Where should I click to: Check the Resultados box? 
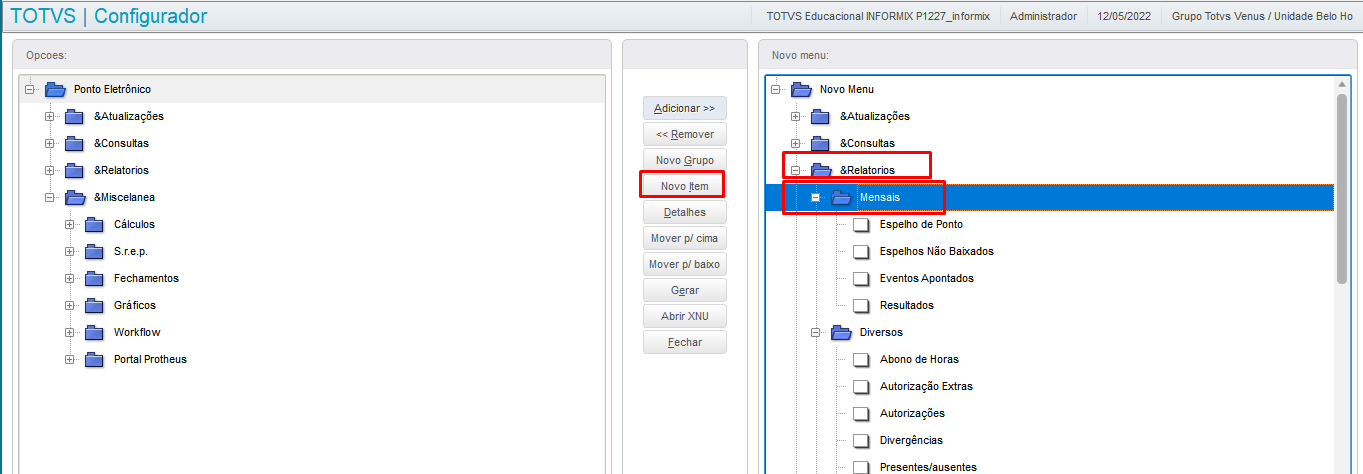click(x=861, y=305)
